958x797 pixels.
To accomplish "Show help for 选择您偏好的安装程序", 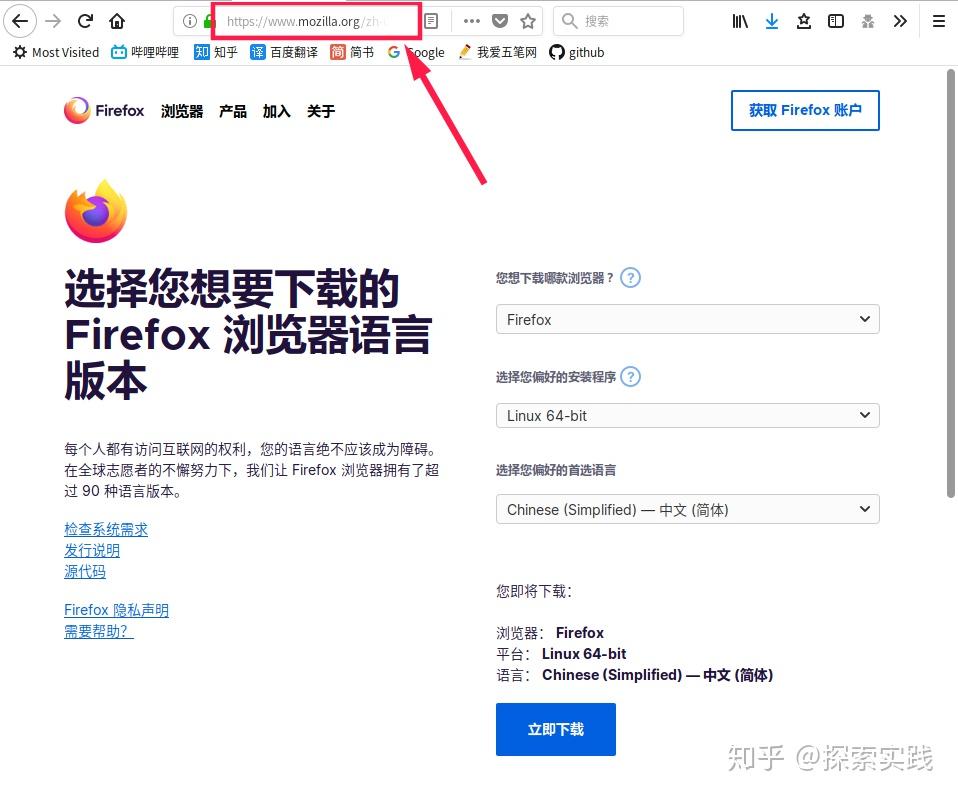I will click(631, 376).
